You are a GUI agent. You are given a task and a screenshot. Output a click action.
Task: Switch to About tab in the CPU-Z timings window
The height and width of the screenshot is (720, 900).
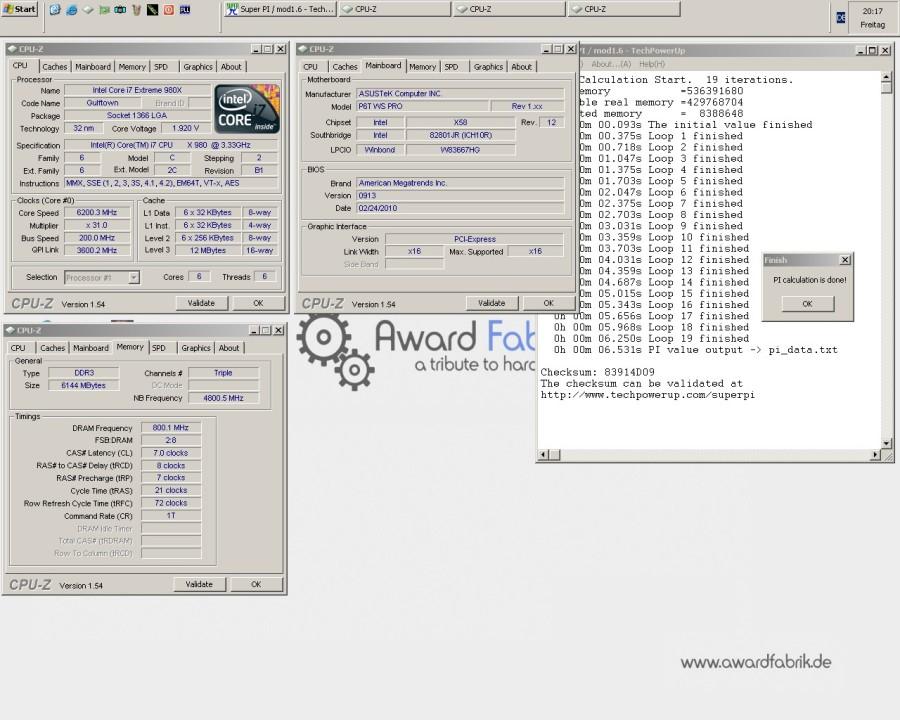pos(229,348)
